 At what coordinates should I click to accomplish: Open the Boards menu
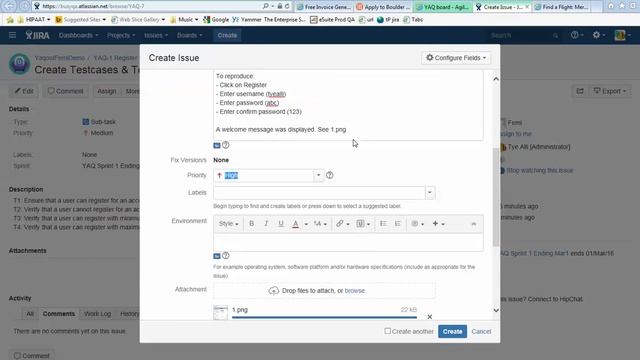(189, 36)
